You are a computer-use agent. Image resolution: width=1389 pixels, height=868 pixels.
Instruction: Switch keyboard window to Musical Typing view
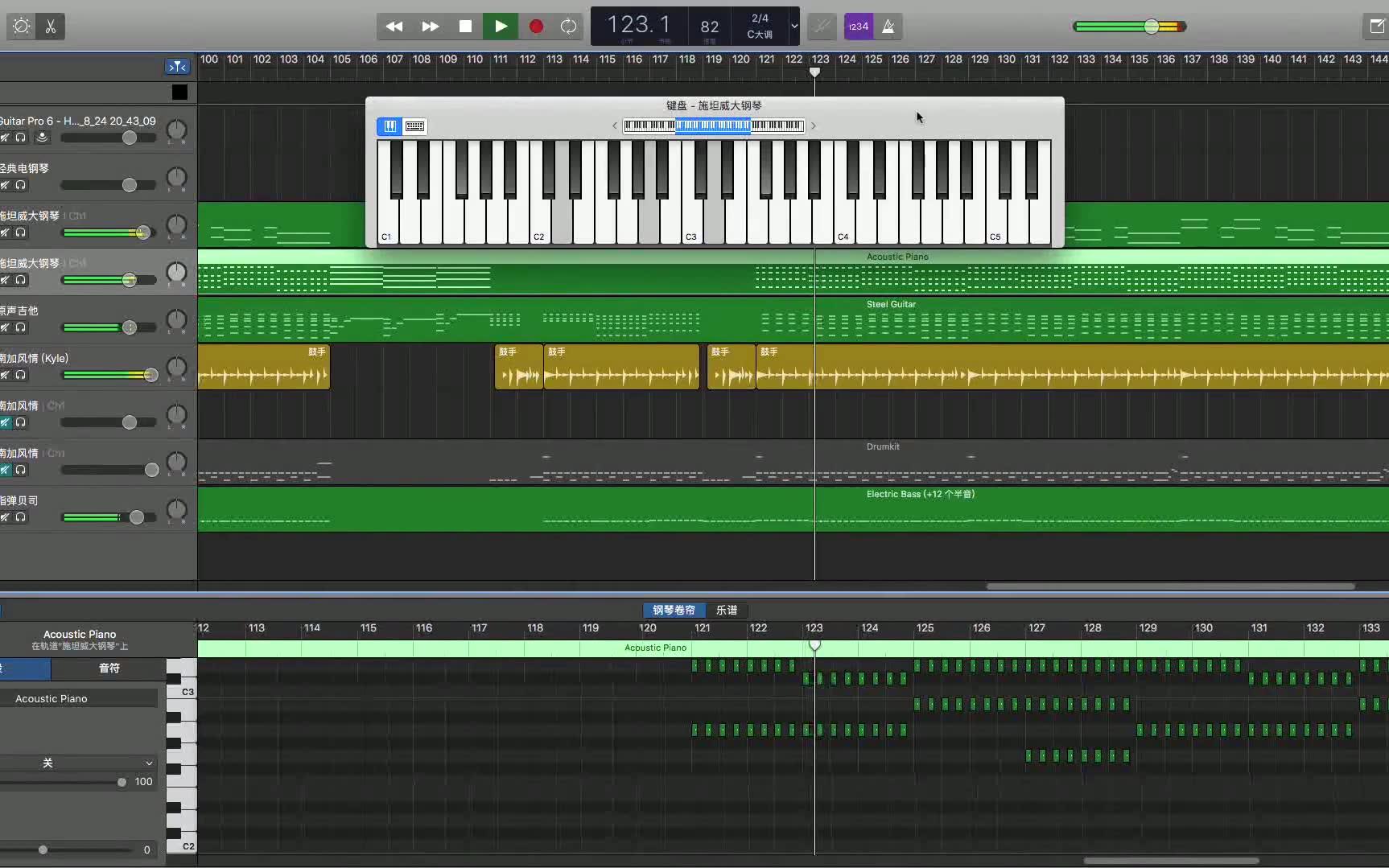(415, 126)
